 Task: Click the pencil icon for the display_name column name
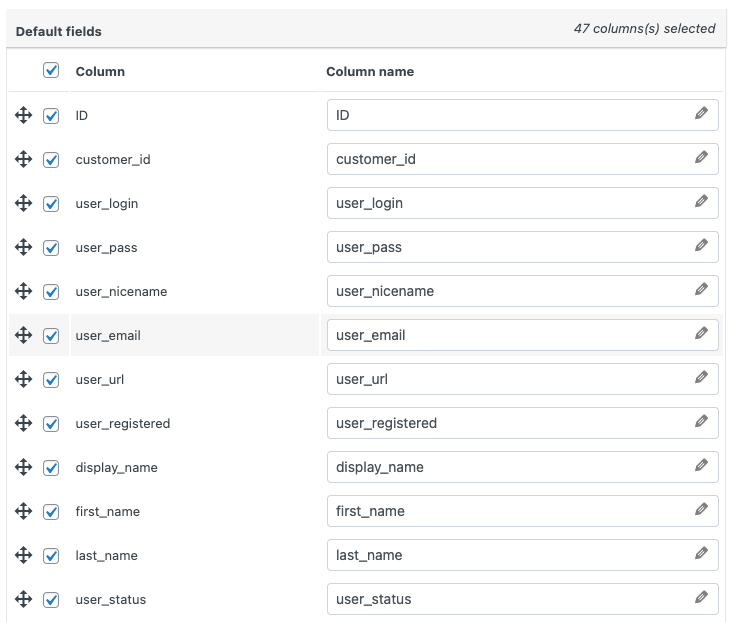pyautogui.click(x=701, y=465)
